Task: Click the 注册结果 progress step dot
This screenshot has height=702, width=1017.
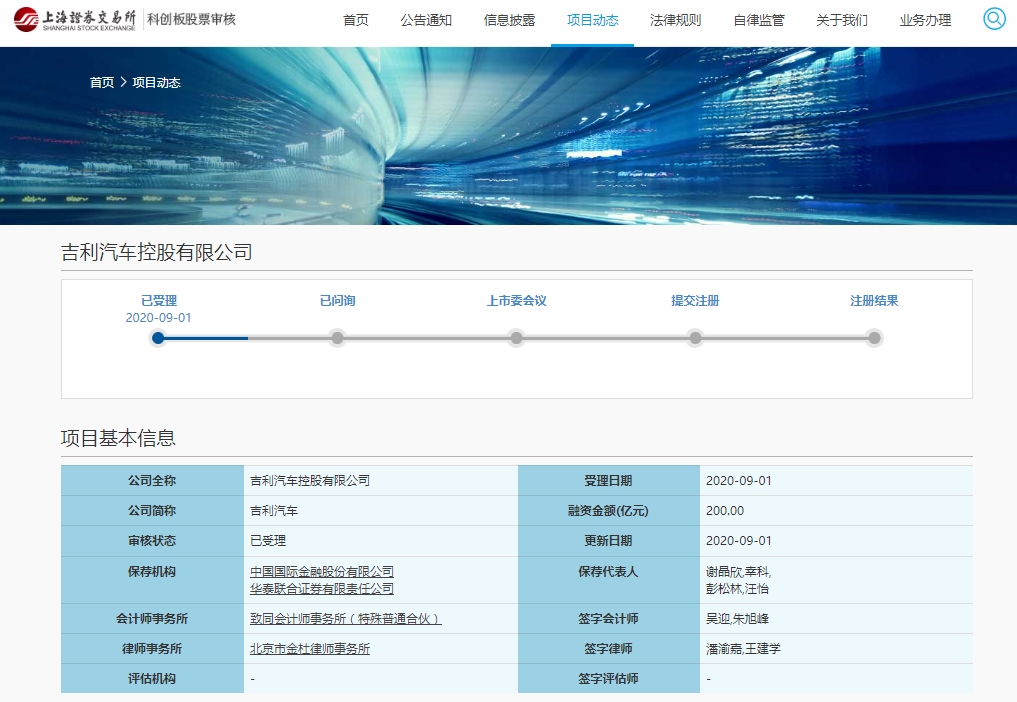Action: point(874,338)
